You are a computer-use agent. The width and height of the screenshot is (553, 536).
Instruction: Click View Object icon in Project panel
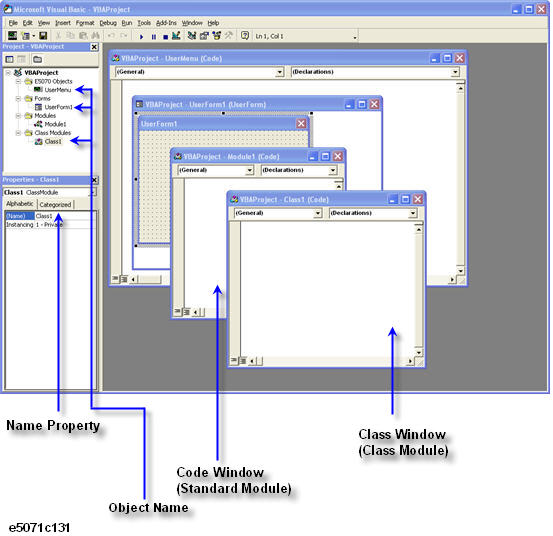coord(22,59)
